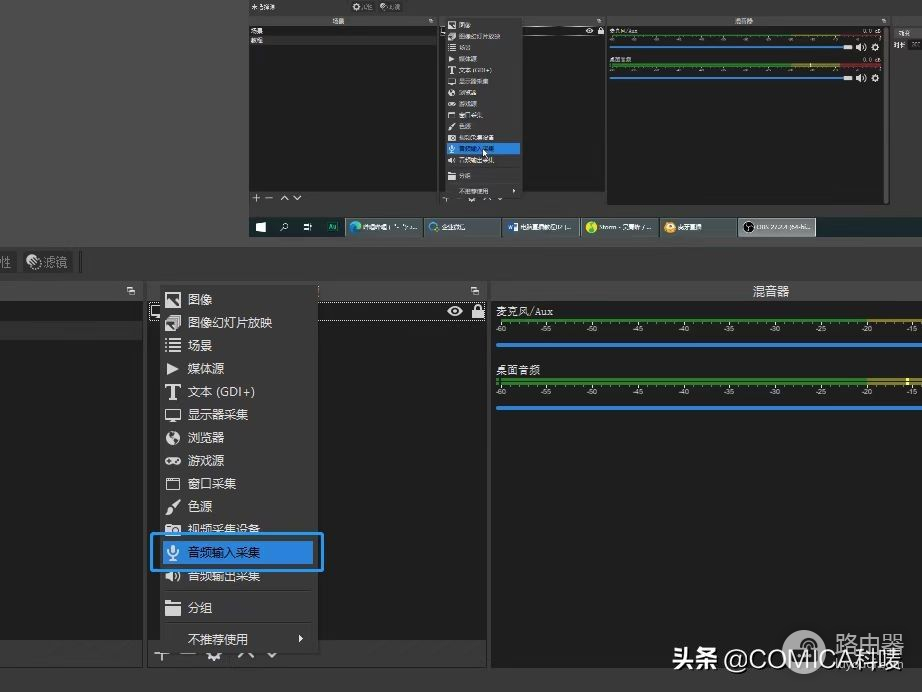The image size is (922, 692).
Task: Mute 麦克风/Aux speaker icon in preview
Action: tap(861, 47)
